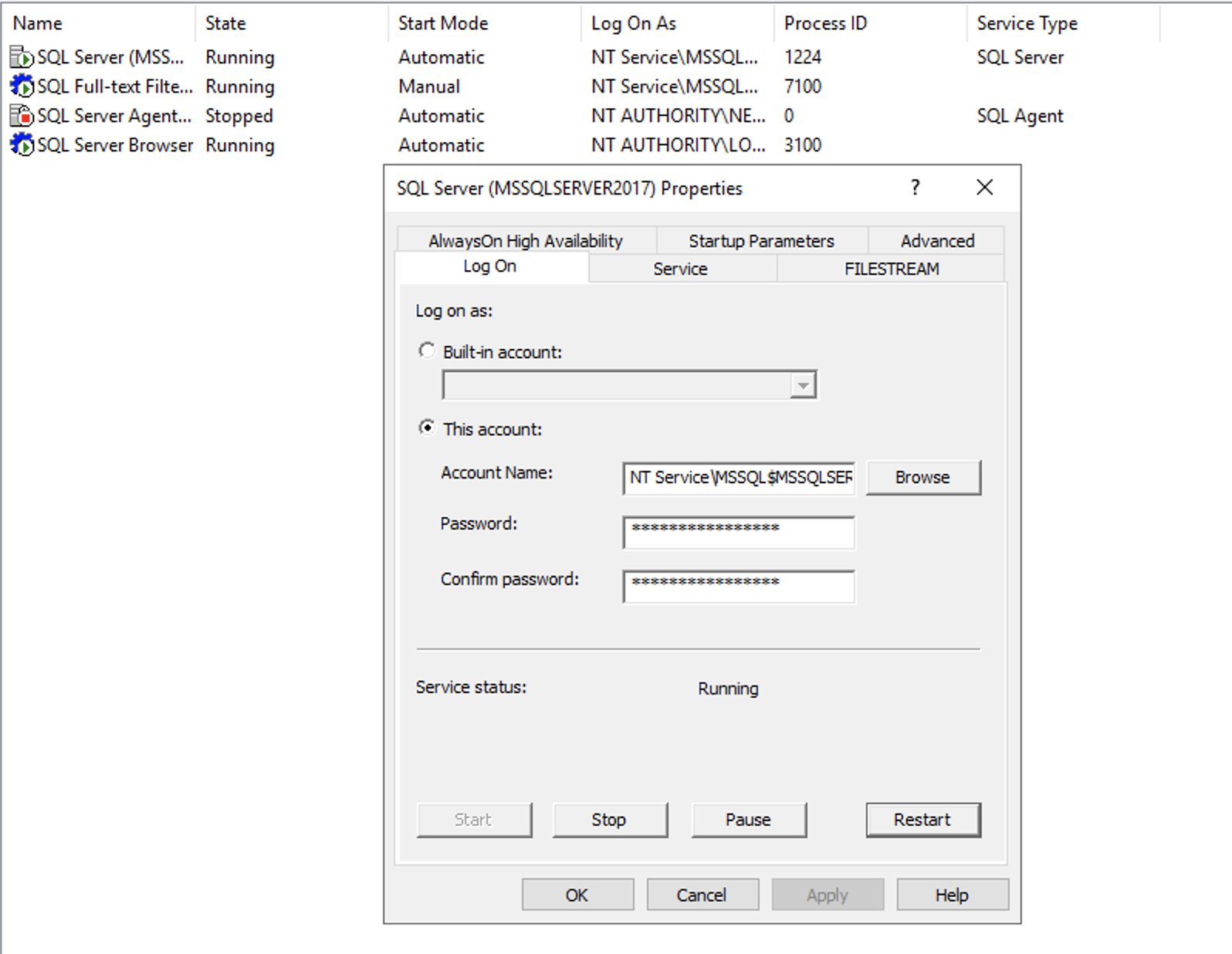This screenshot has height=954, width=1232.
Task: Confirm the dialog with OK
Action: pyautogui.click(x=577, y=895)
